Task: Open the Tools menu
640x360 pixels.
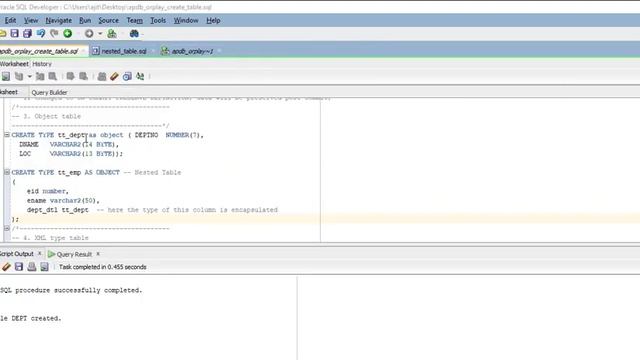Action: [158, 20]
